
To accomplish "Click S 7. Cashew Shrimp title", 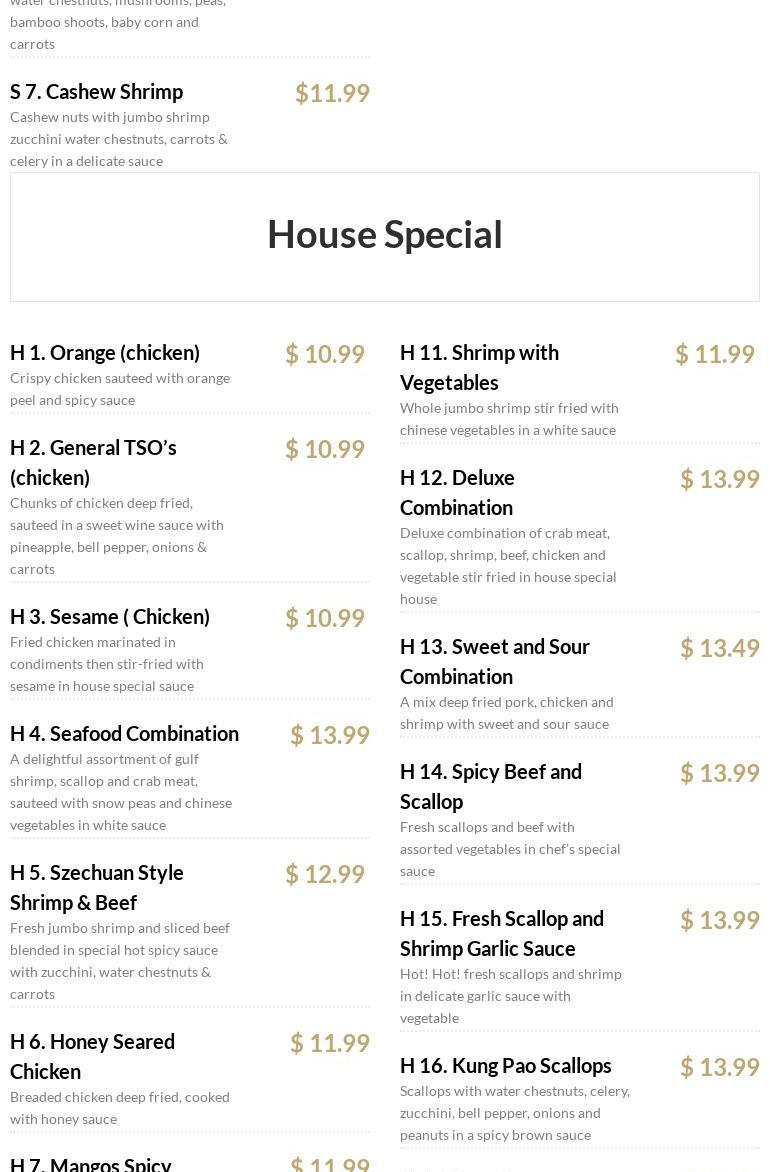I will (96, 92).
